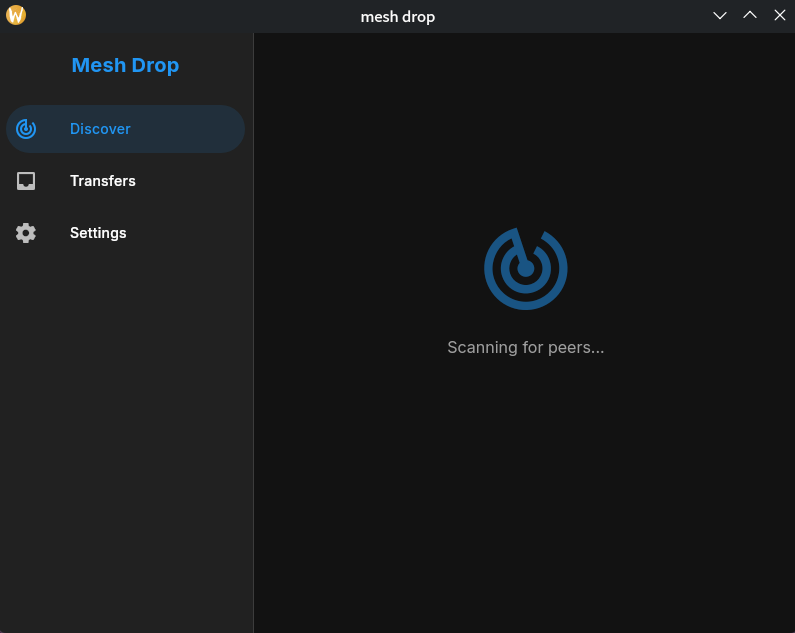Switch to the Transfers page label

tap(102, 181)
